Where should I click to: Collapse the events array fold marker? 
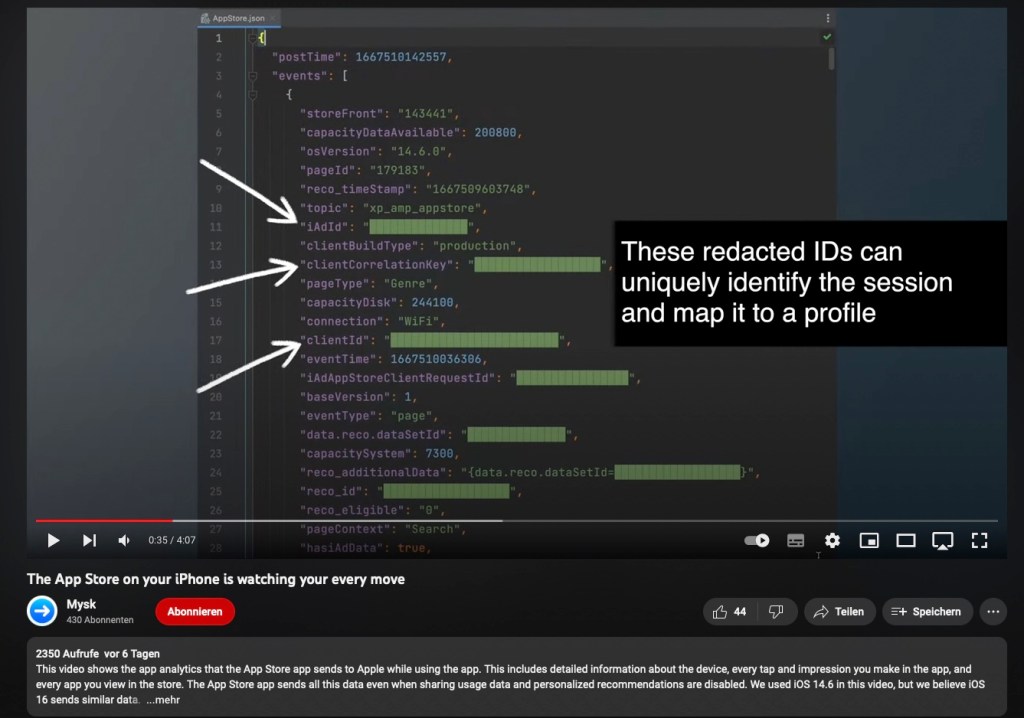[x=252, y=76]
